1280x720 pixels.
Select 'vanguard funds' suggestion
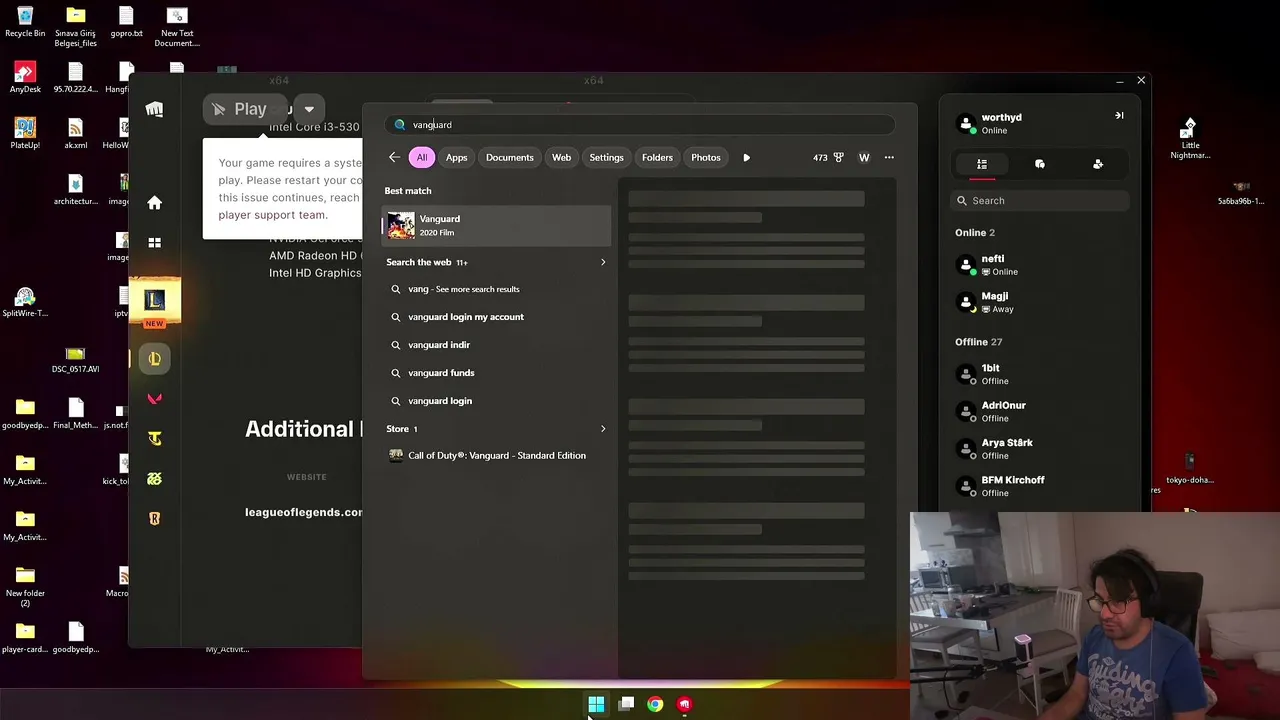(497, 373)
